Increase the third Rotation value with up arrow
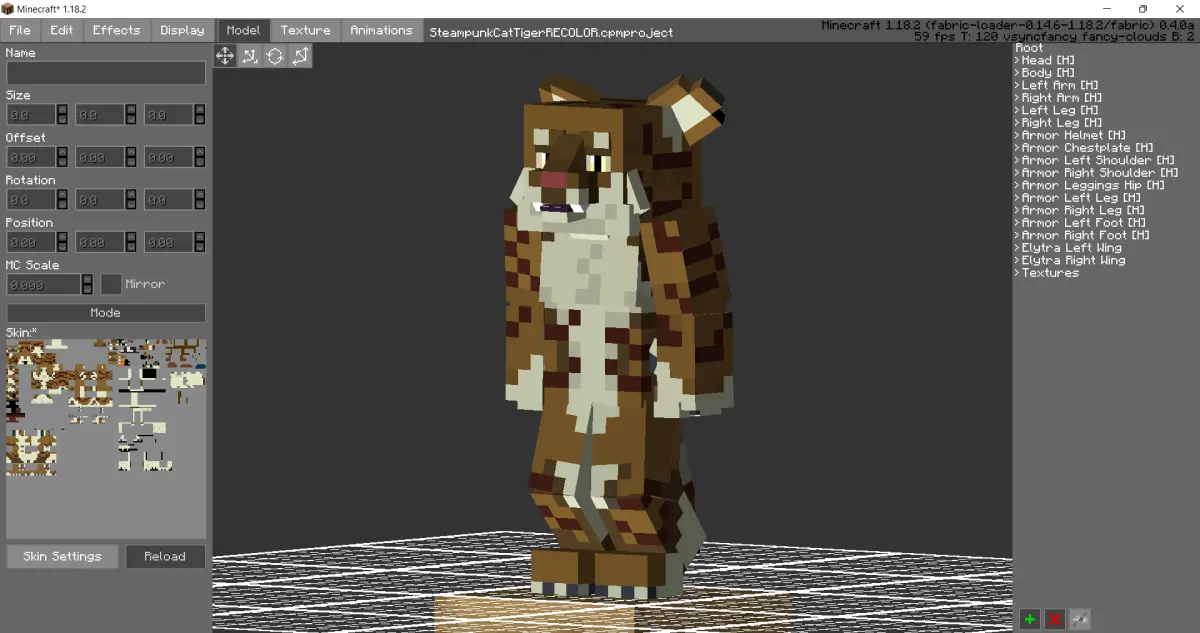This screenshot has height=633, width=1200. click(x=199, y=195)
